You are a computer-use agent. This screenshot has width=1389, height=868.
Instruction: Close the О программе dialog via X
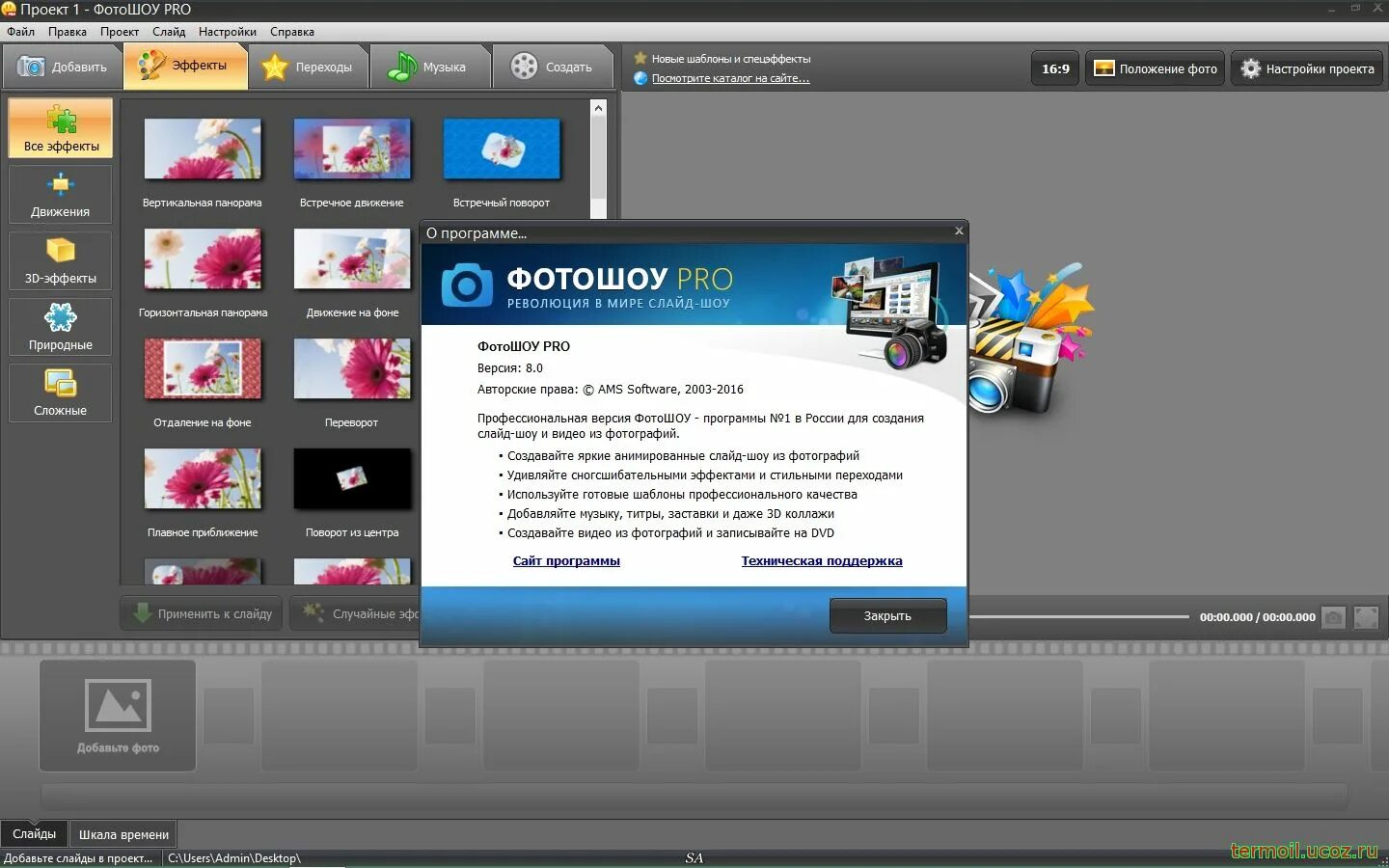(x=959, y=231)
